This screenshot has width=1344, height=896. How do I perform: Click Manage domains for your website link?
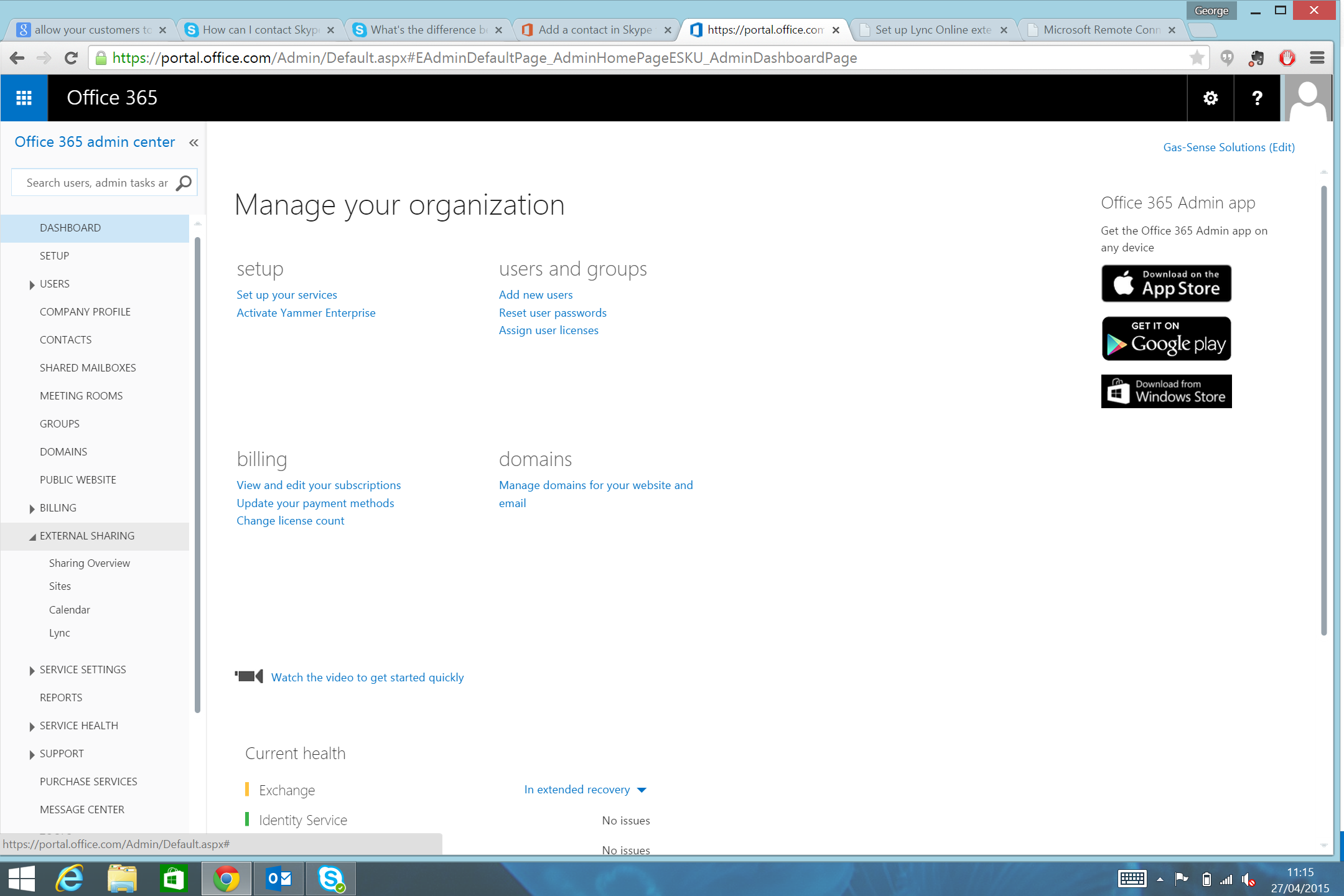pyautogui.click(x=595, y=494)
